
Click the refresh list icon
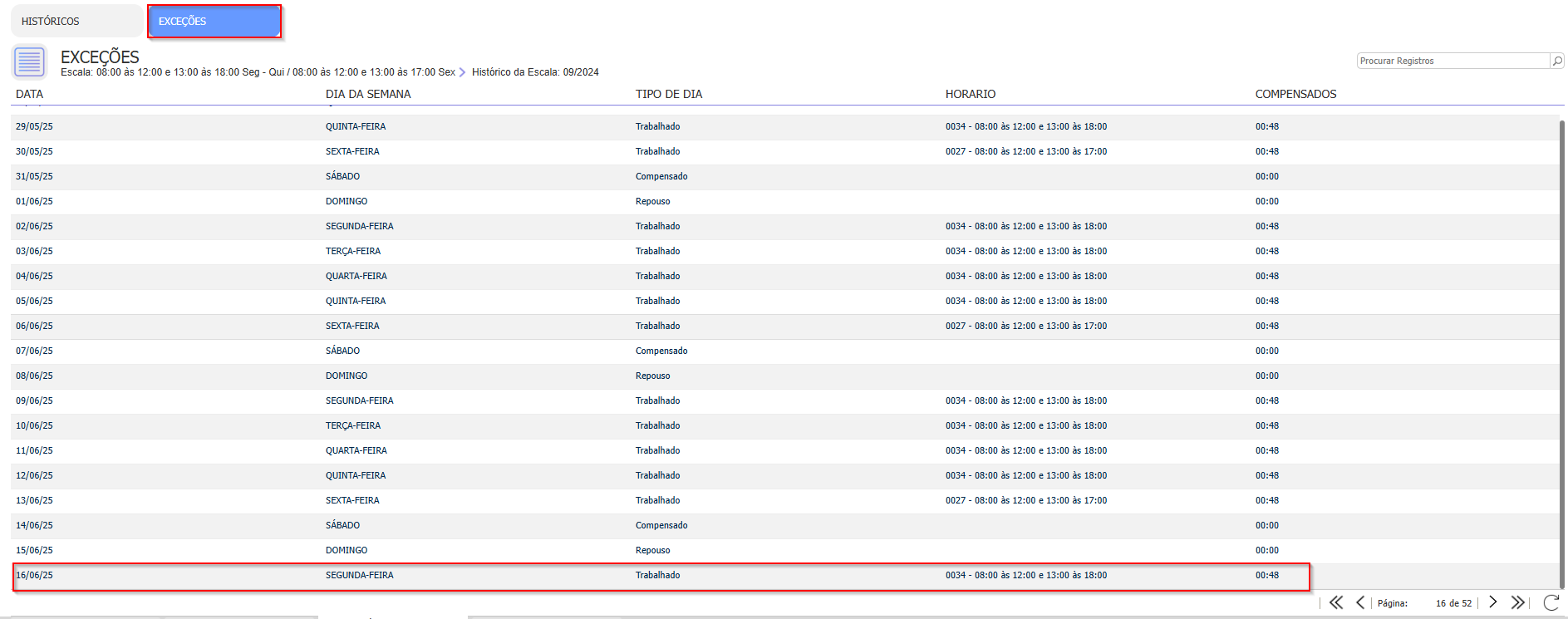point(1551,602)
